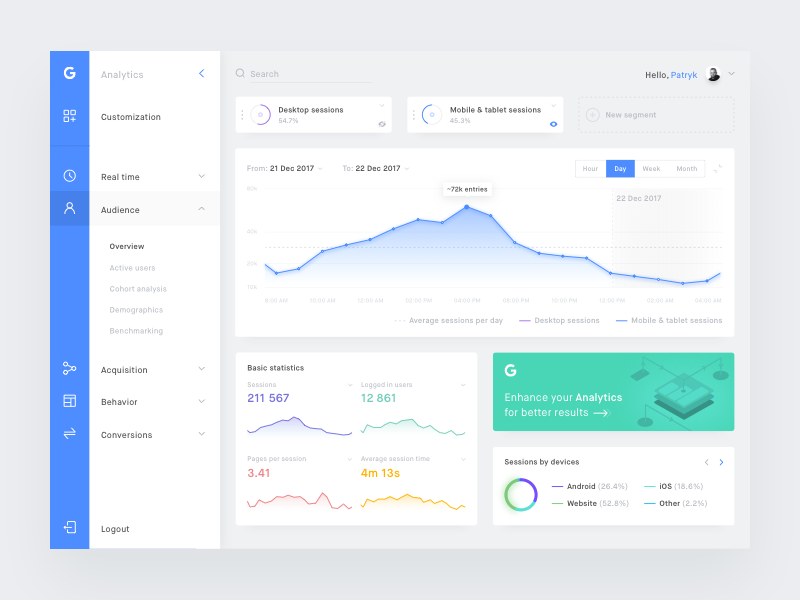This screenshot has width=800, height=600.
Task: Expand the chart to fullscreen
Action: point(718,169)
